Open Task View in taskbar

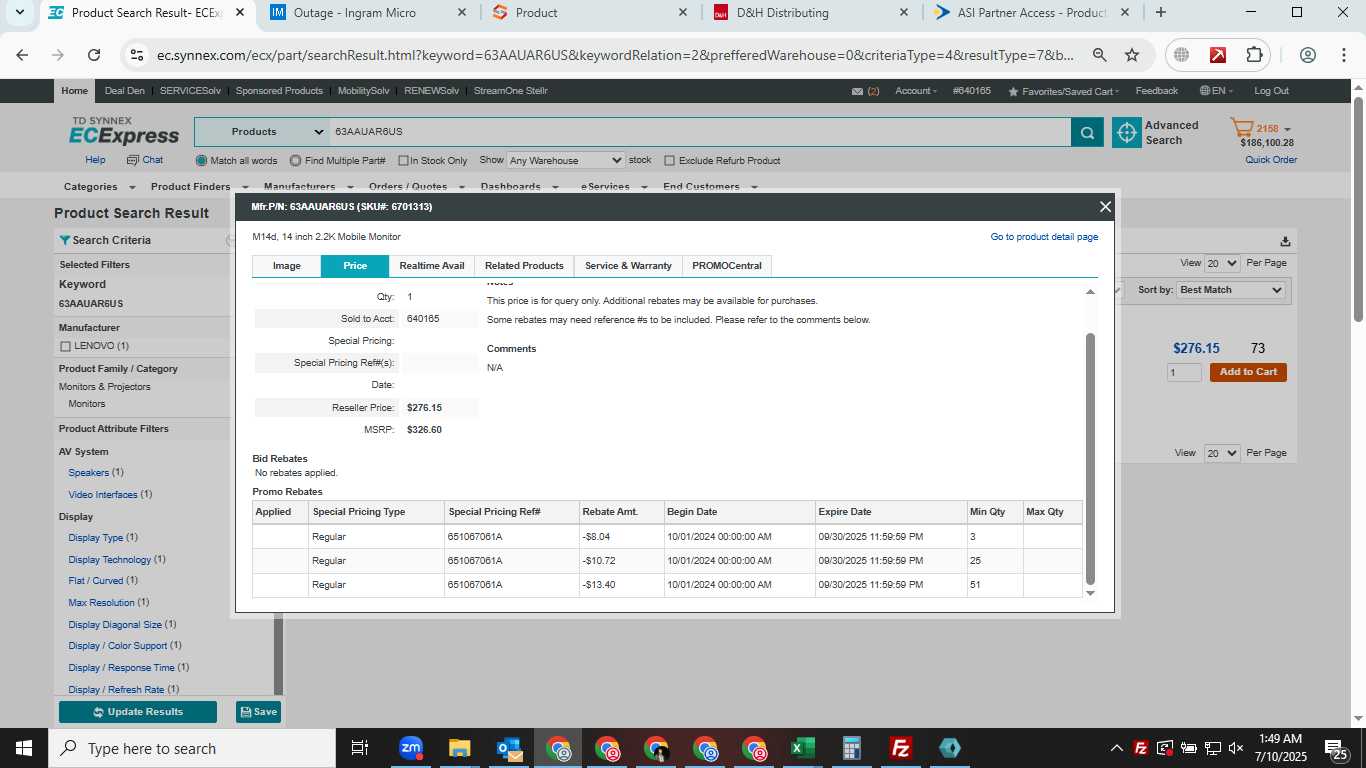point(360,748)
